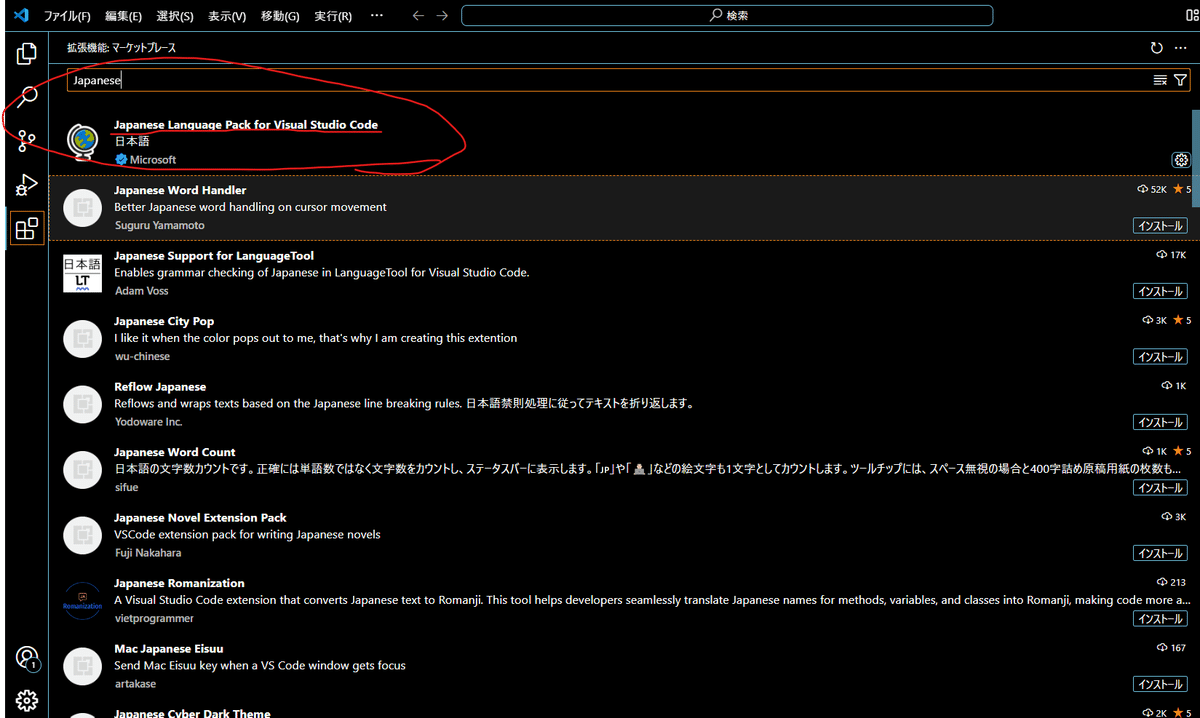Install Japanese Word Count extension

pos(1160,488)
